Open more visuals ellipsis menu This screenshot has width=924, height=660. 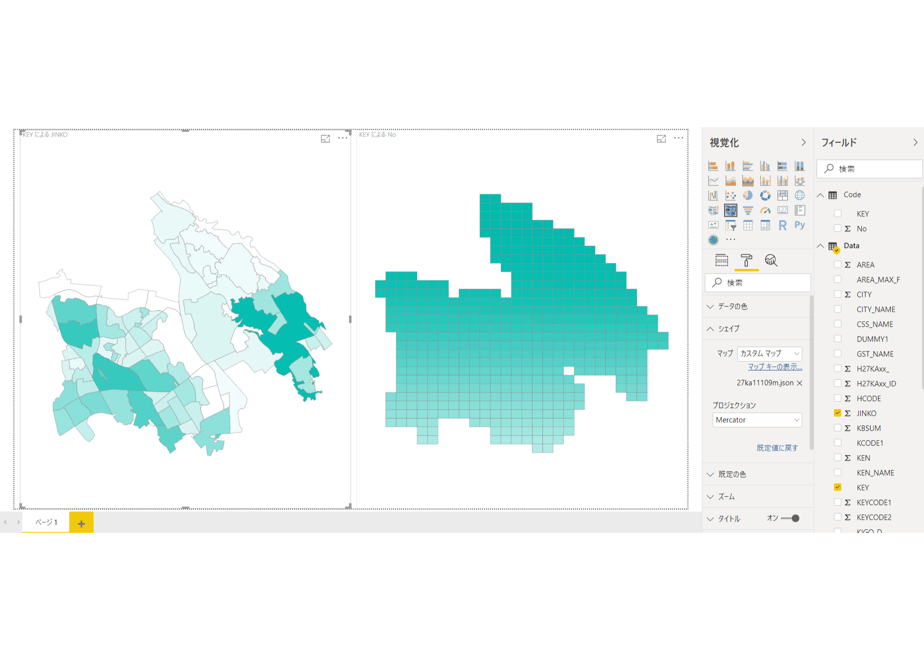[731, 240]
